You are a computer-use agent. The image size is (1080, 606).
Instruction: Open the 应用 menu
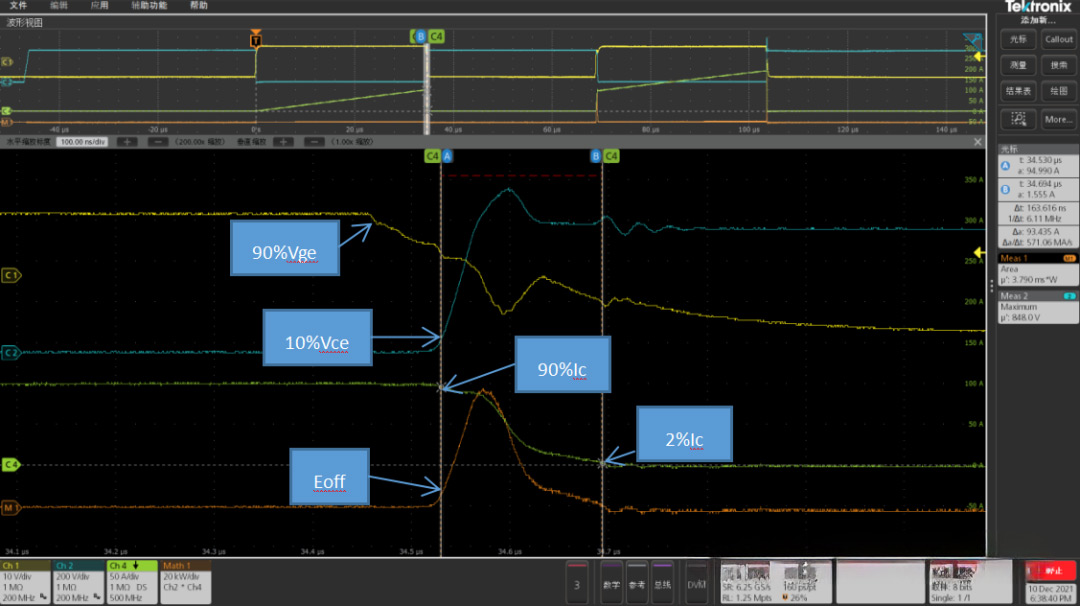pyautogui.click(x=99, y=5)
